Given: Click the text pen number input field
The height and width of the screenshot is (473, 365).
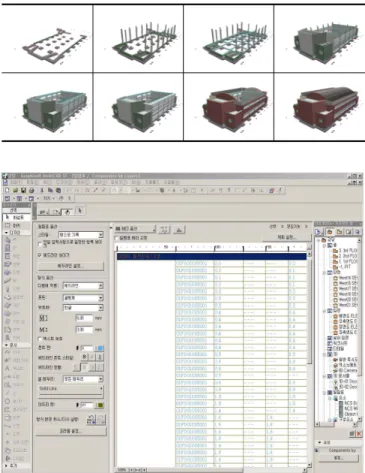Looking at the screenshot, I should tap(86, 348).
